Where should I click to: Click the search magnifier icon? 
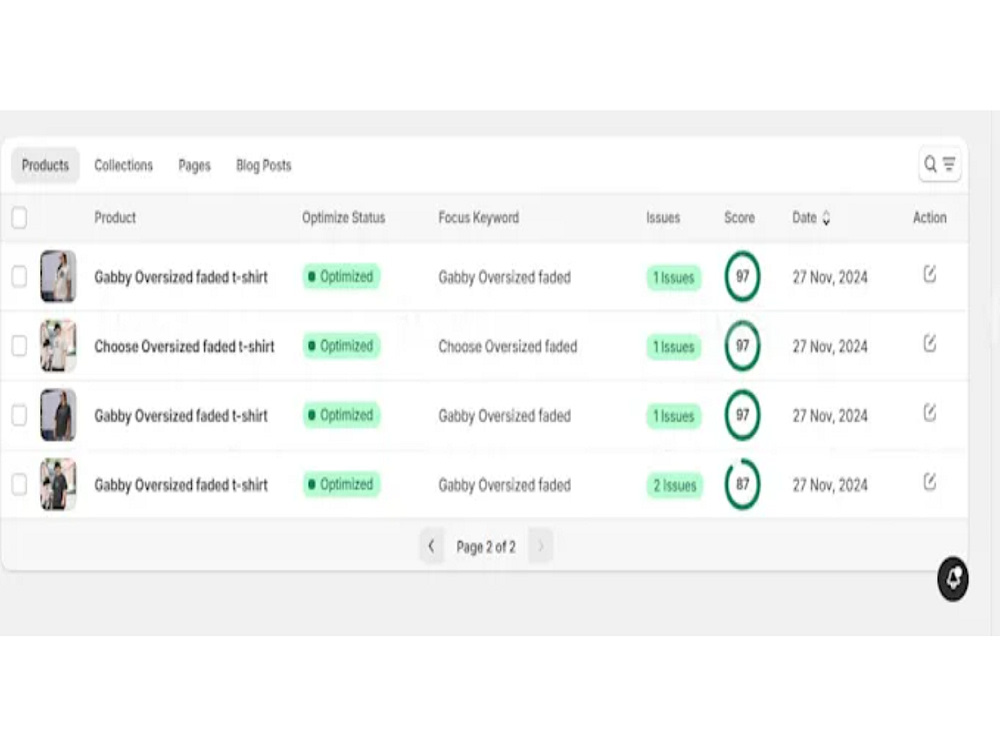pos(930,165)
